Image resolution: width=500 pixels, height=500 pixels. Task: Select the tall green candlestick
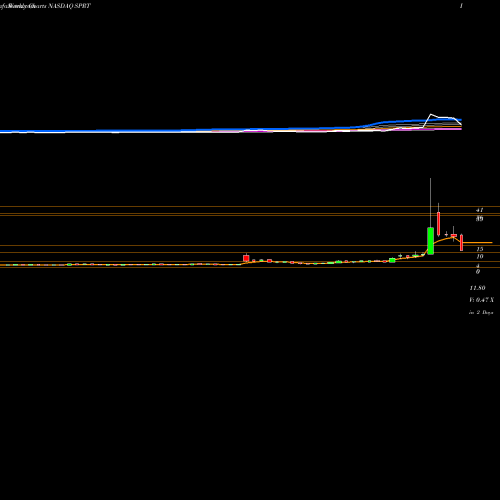430,241
